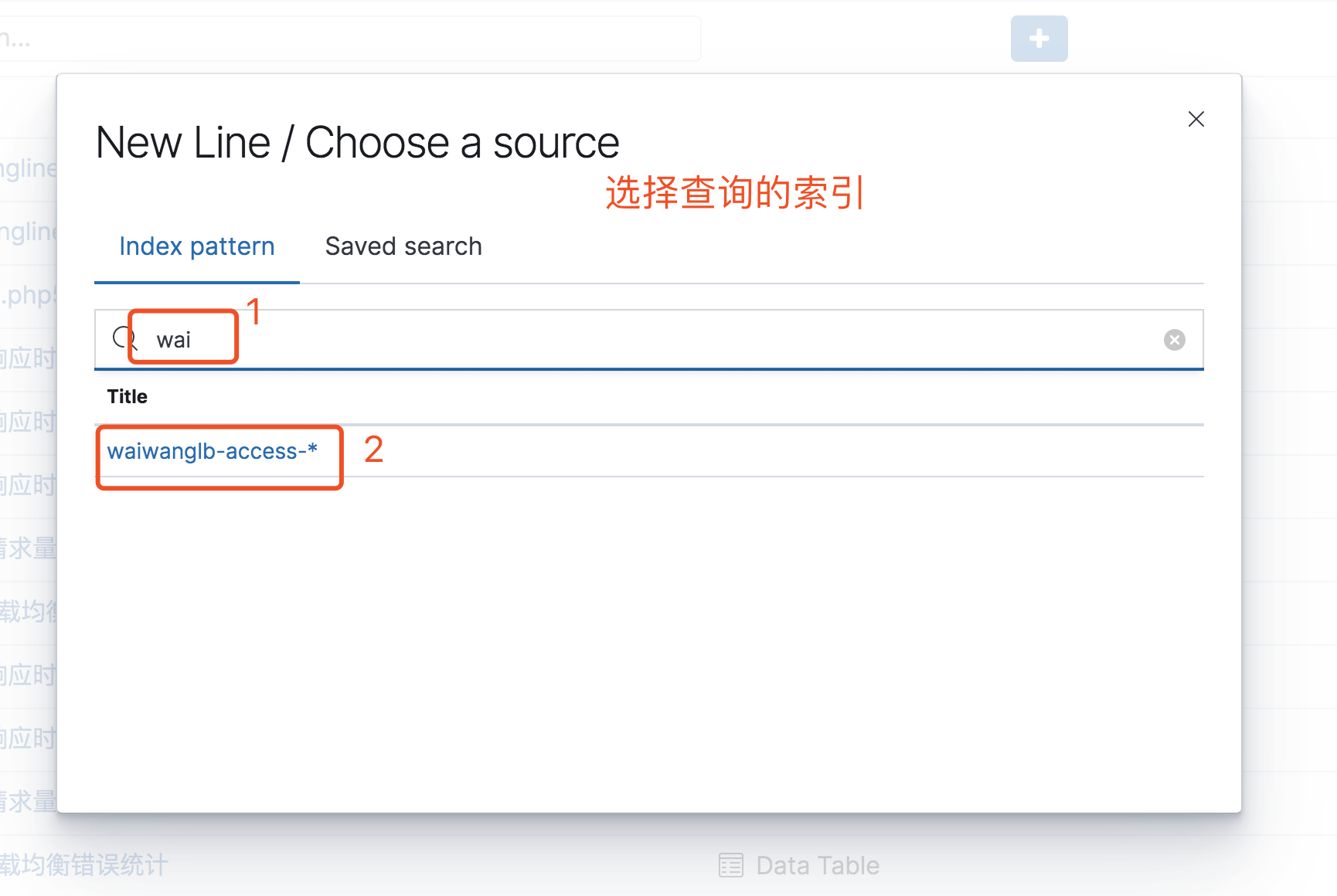Click the red Chinese annotation text

(x=734, y=192)
